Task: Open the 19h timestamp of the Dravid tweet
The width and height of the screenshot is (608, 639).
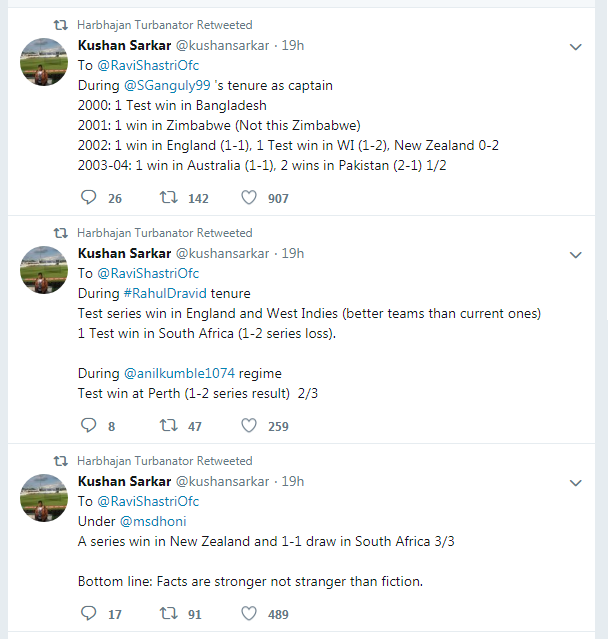Action: pos(293,253)
